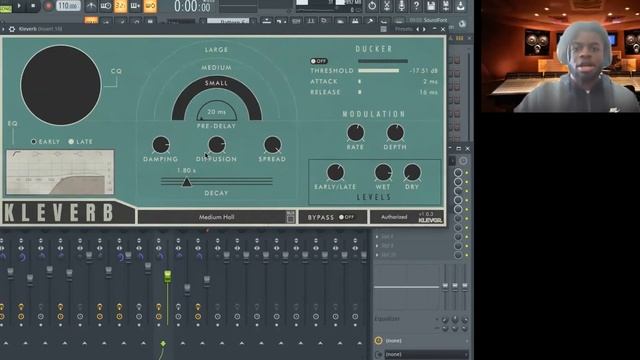Image resolution: width=640 pixels, height=360 pixels.
Task: Click the render export icon next to save
Action: 446,6
